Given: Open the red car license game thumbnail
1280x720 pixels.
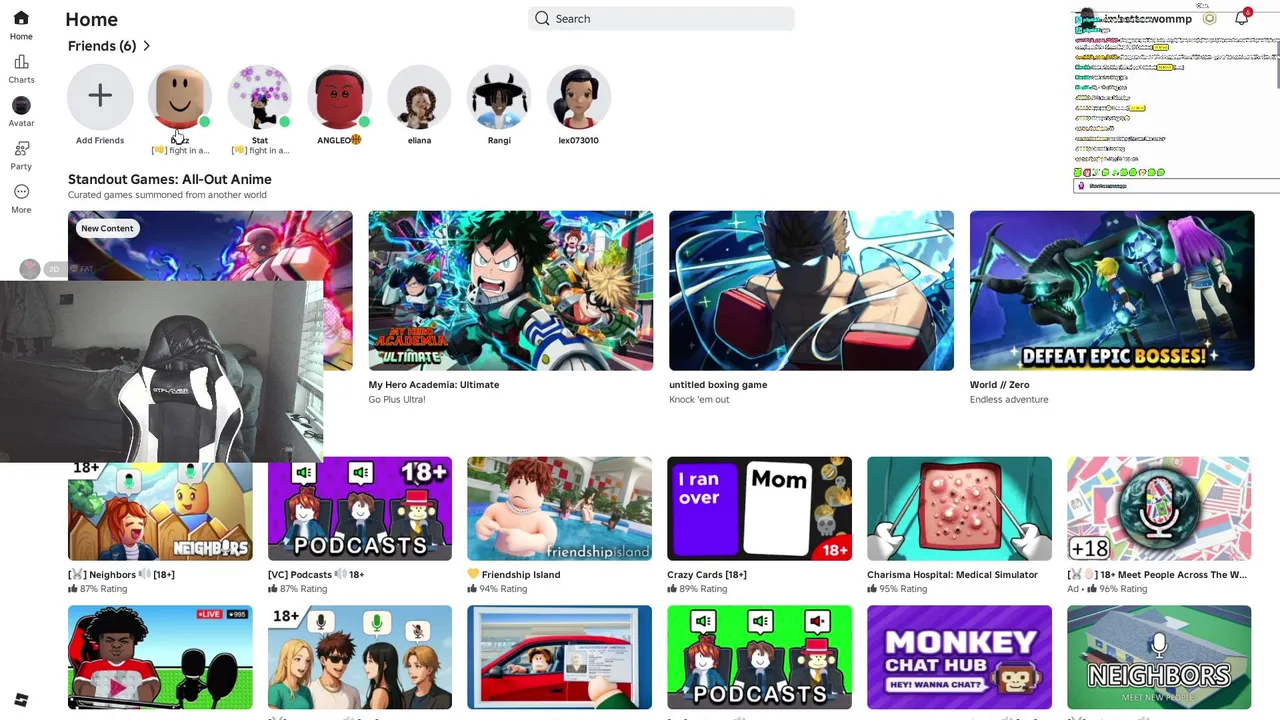Looking at the screenshot, I should pyautogui.click(x=559, y=657).
